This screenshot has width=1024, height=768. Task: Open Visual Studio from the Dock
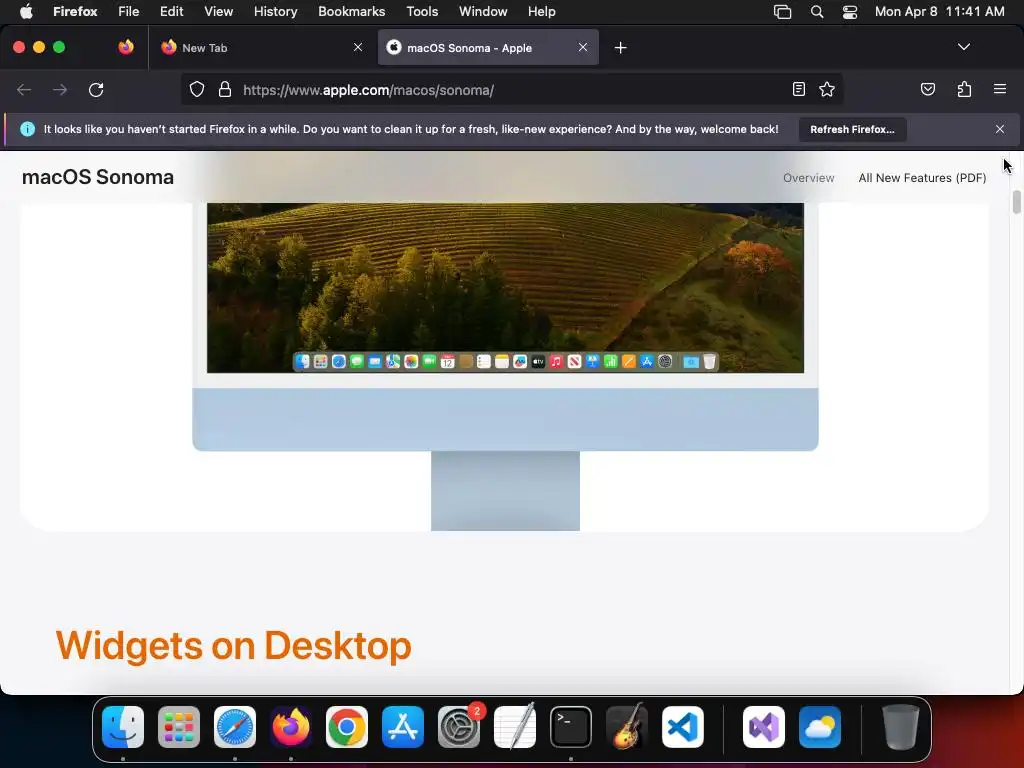point(764,727)
